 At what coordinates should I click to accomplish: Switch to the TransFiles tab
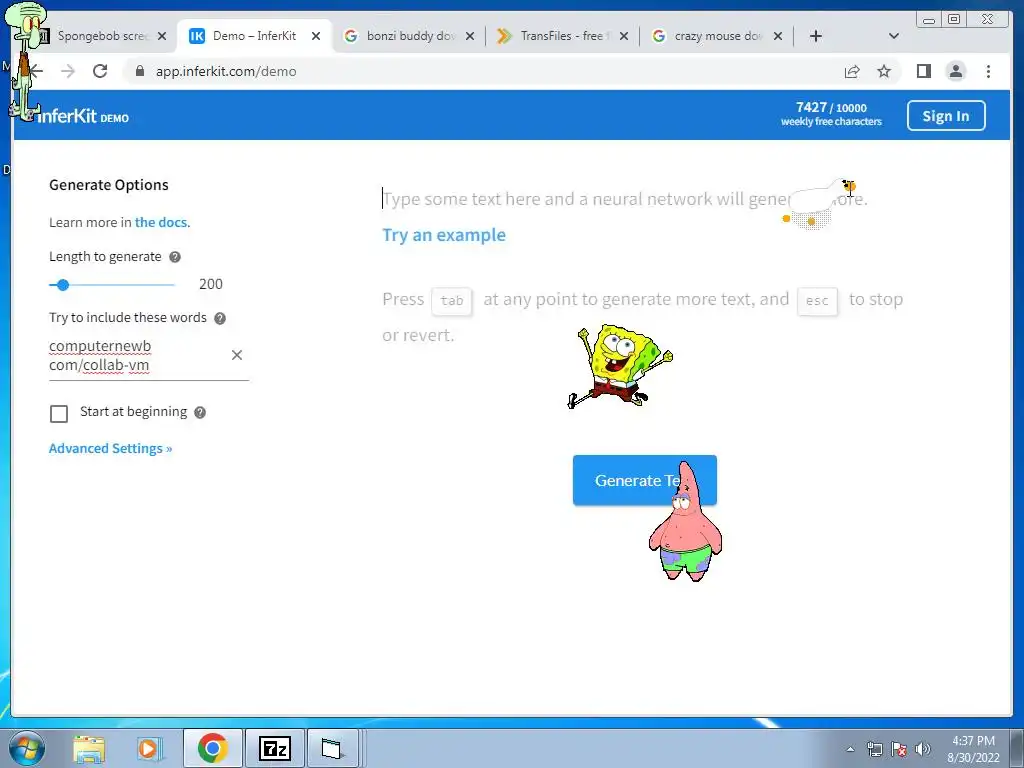[563, 36]
